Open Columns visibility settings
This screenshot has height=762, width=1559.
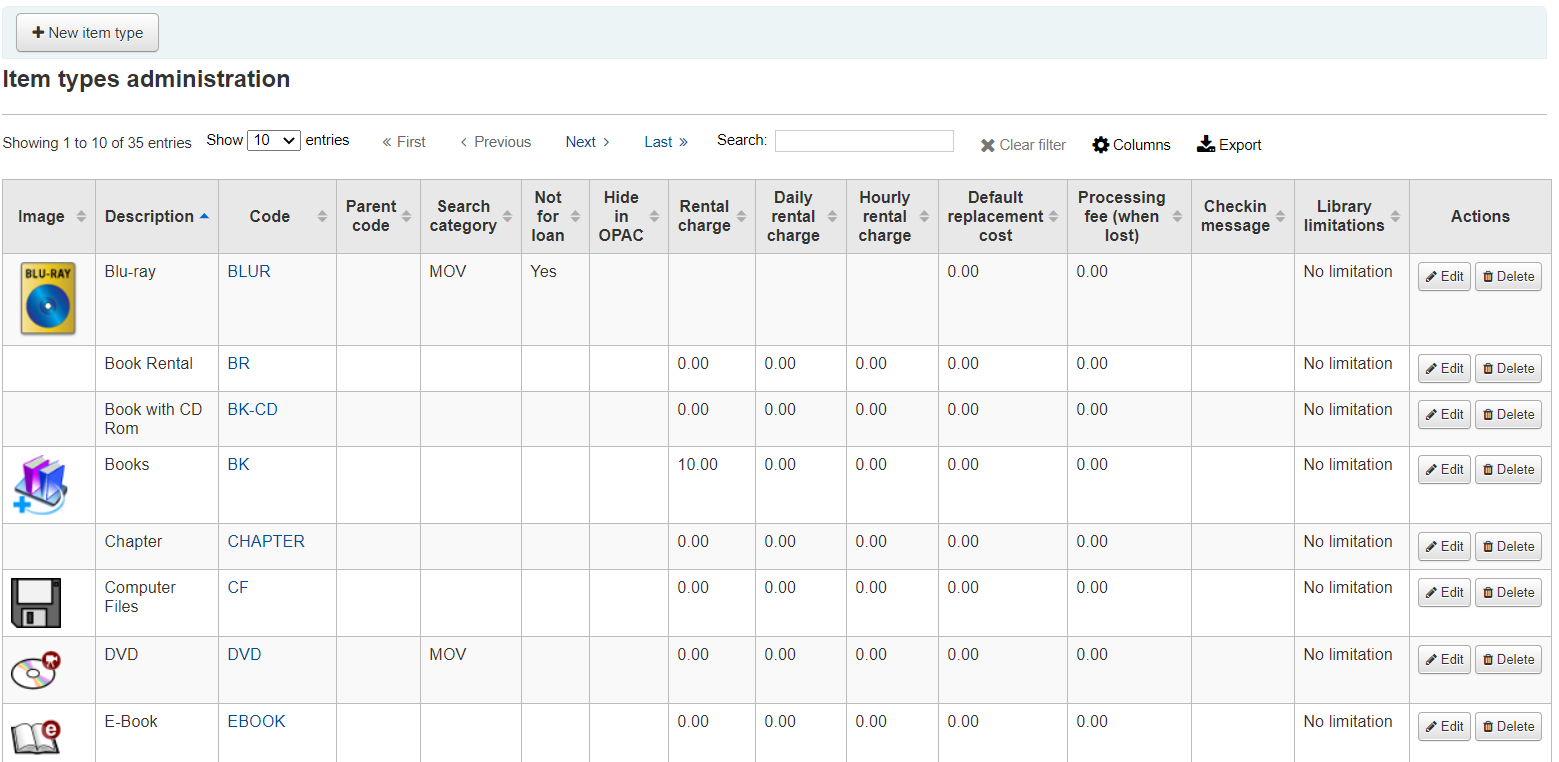[1131, 145]
